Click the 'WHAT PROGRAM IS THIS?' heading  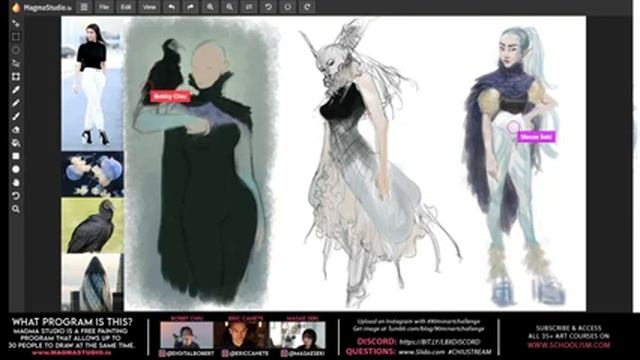coord(72,322)
